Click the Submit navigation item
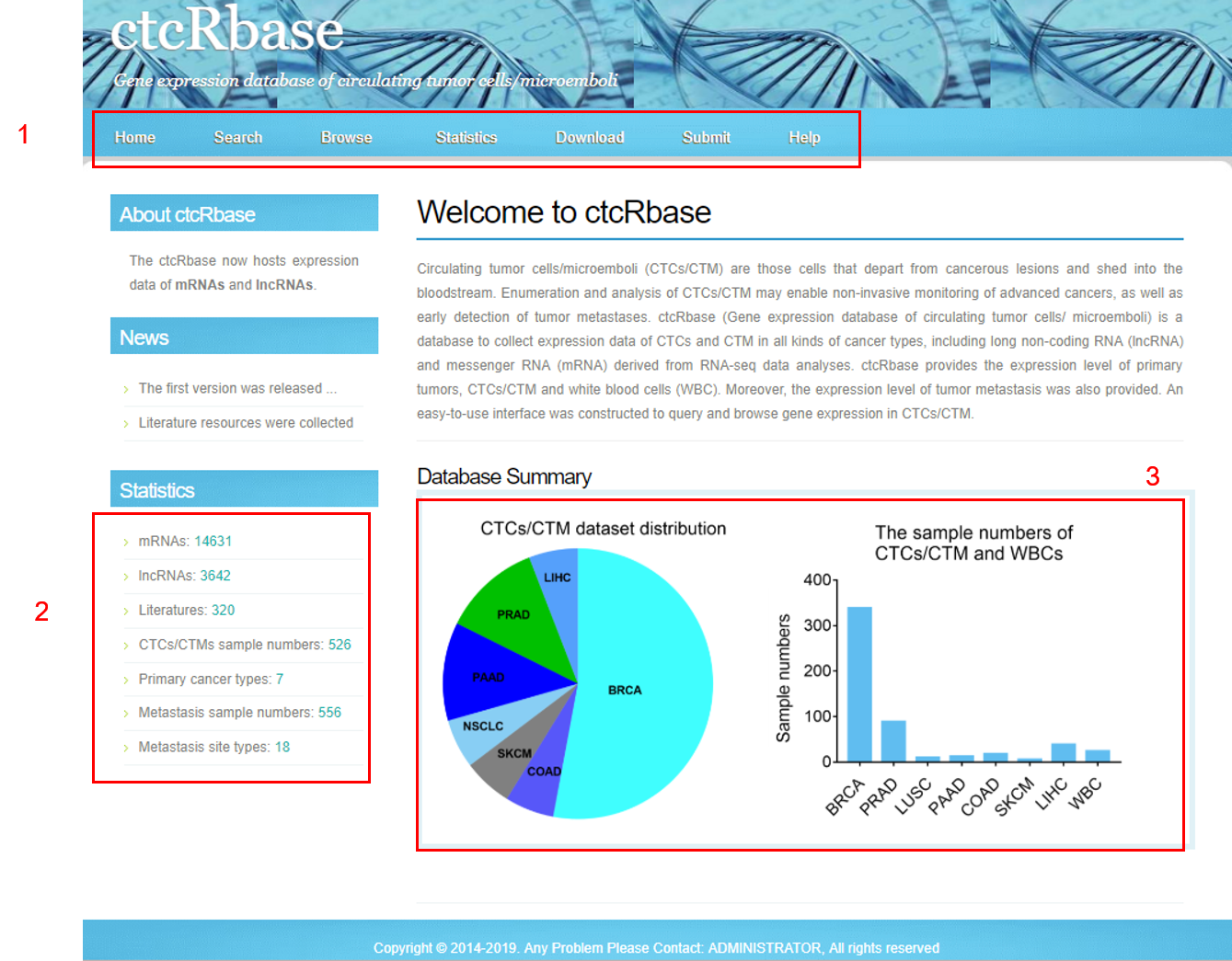This screenshot has width=1232, height=961. pos(706,137)
